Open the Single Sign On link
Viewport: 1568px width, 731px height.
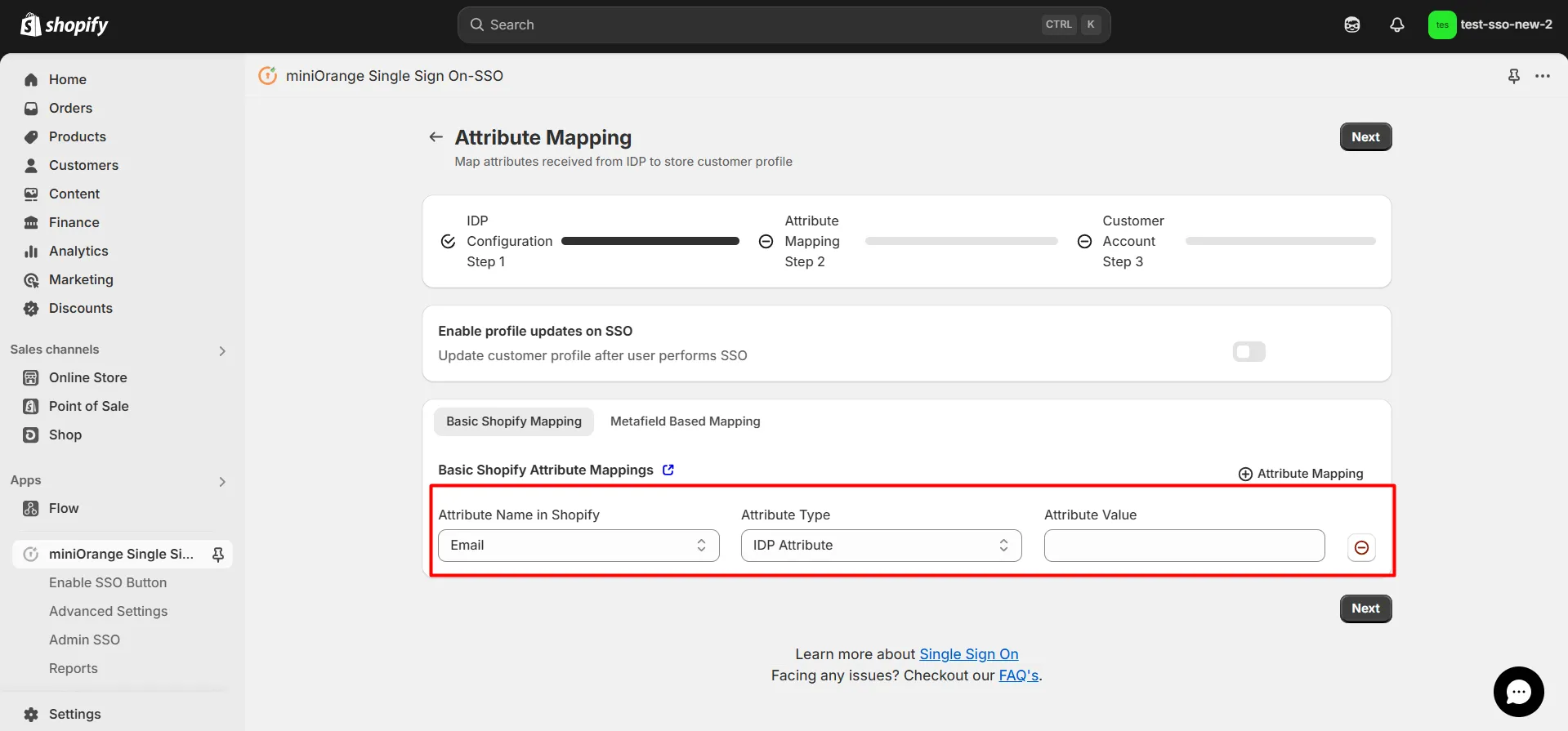pos(969,654)
